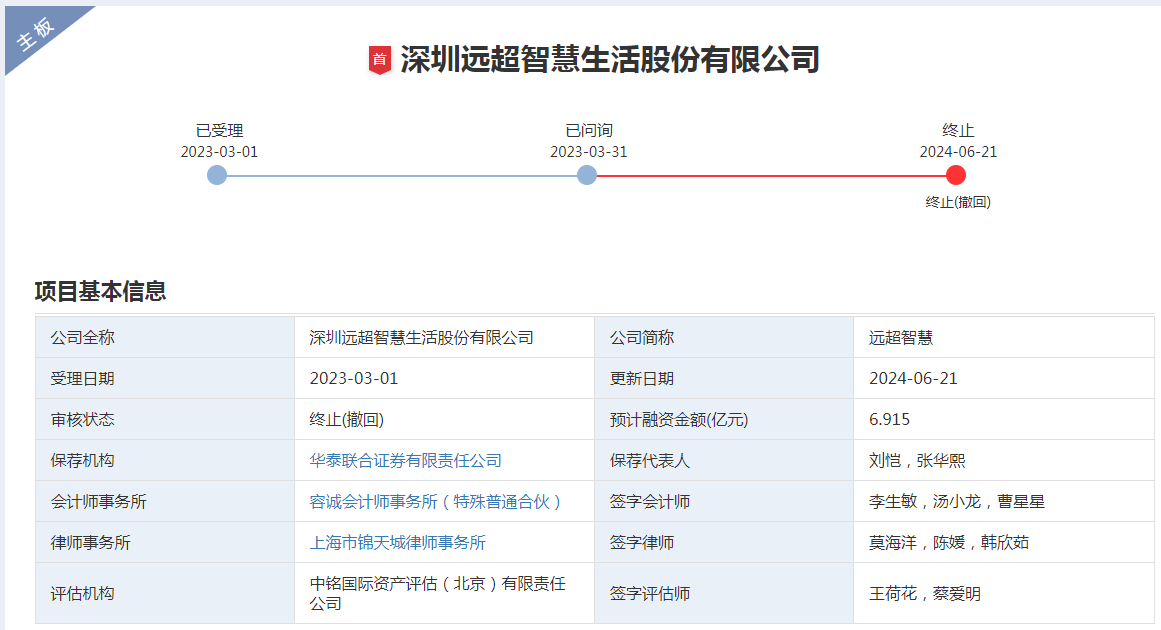
Task: Open 容诚会计师事务所 accounting firm link
Action: click(x=436, y=501)
